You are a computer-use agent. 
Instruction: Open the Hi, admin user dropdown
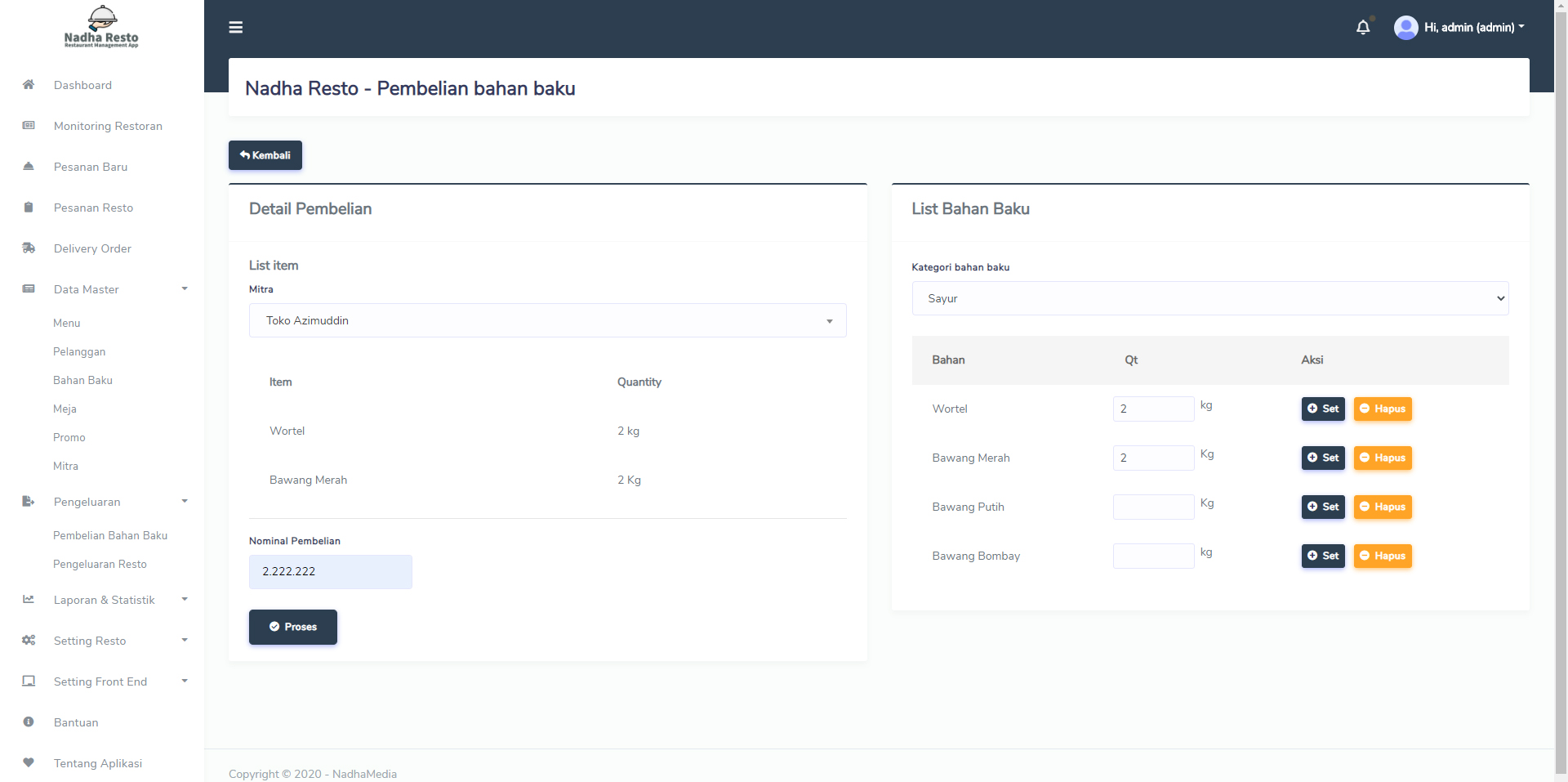click(1474, 28)
